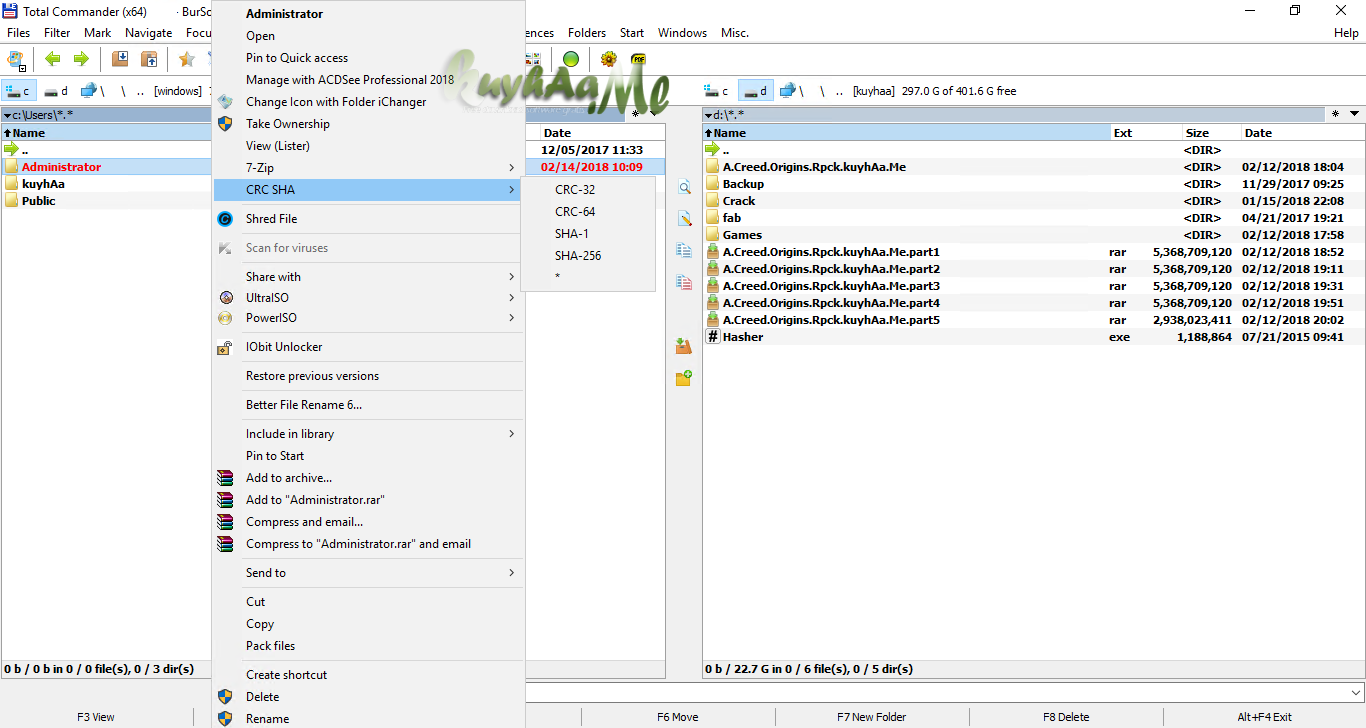Screen dimensions: 1366x728
Task: Open the Help menu
Action: click(x=1346, y=33)
